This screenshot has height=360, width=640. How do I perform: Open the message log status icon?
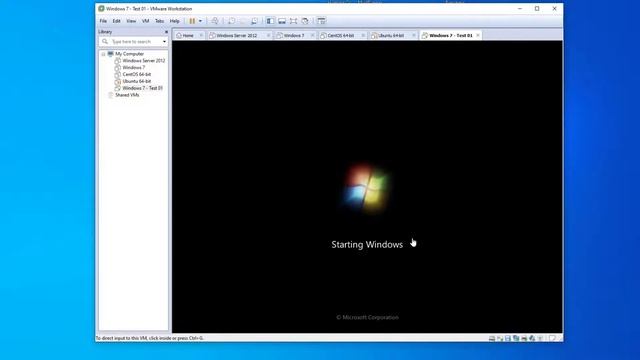(x=552, y=338)
